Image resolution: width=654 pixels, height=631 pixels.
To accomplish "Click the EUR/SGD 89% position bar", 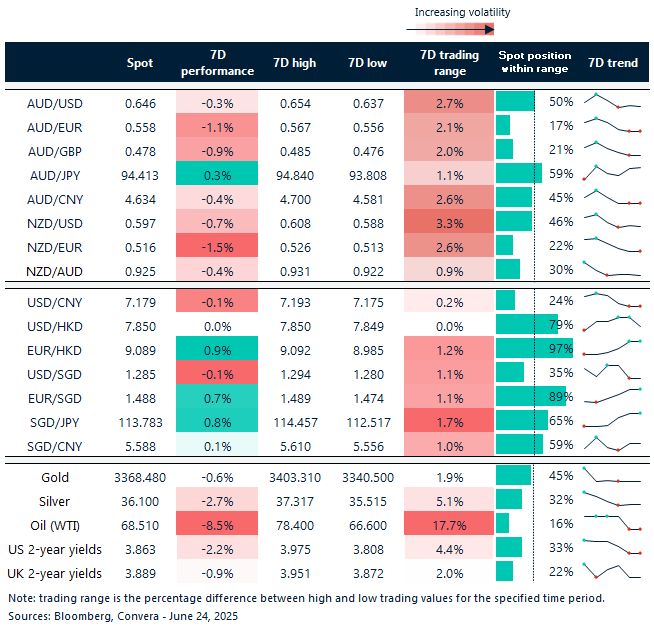I will tap(531, 396).
